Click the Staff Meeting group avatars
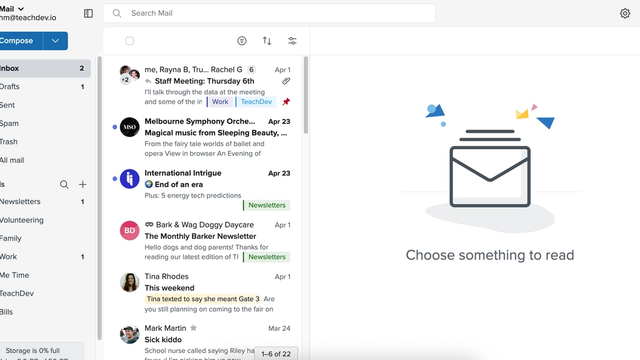This screenshot has height=360, width=640. (x=129, y=75)
